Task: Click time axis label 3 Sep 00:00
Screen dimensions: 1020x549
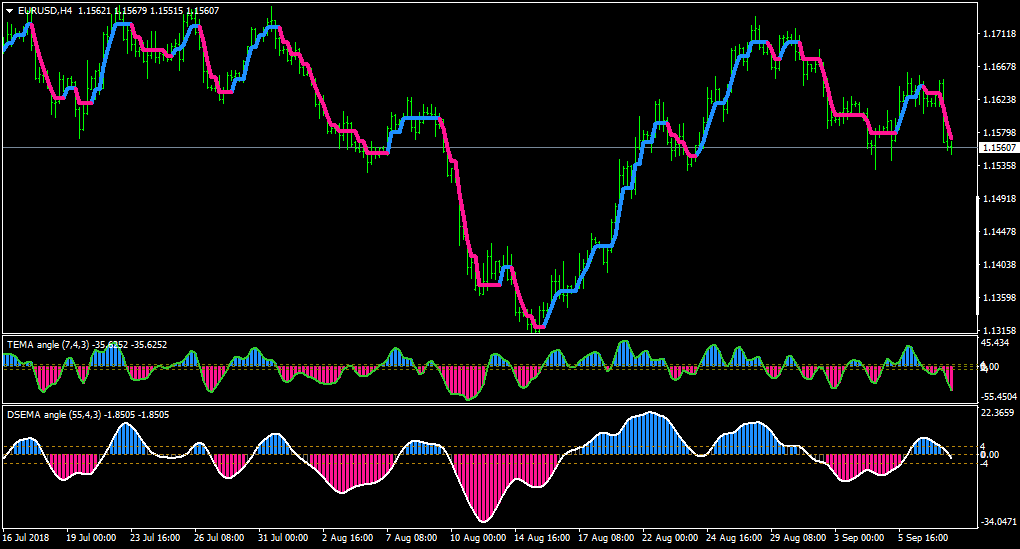Action: pyautogui.click(x=859, y=537)
